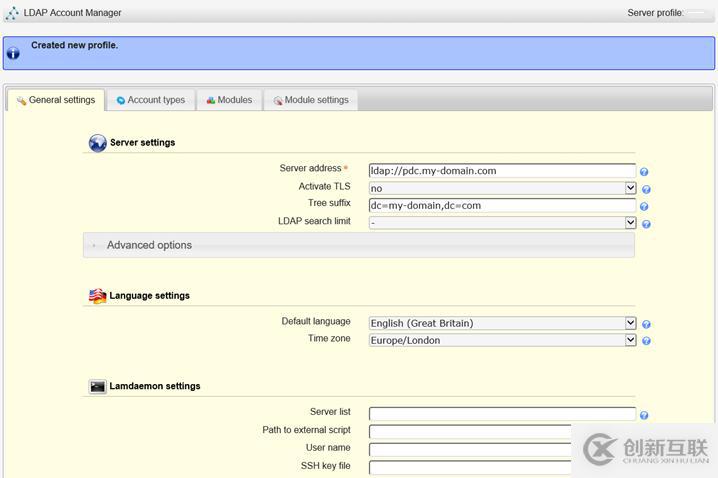718x478 pixels.
Task: Switch to Account types tab
Action: tap(151, 100)
